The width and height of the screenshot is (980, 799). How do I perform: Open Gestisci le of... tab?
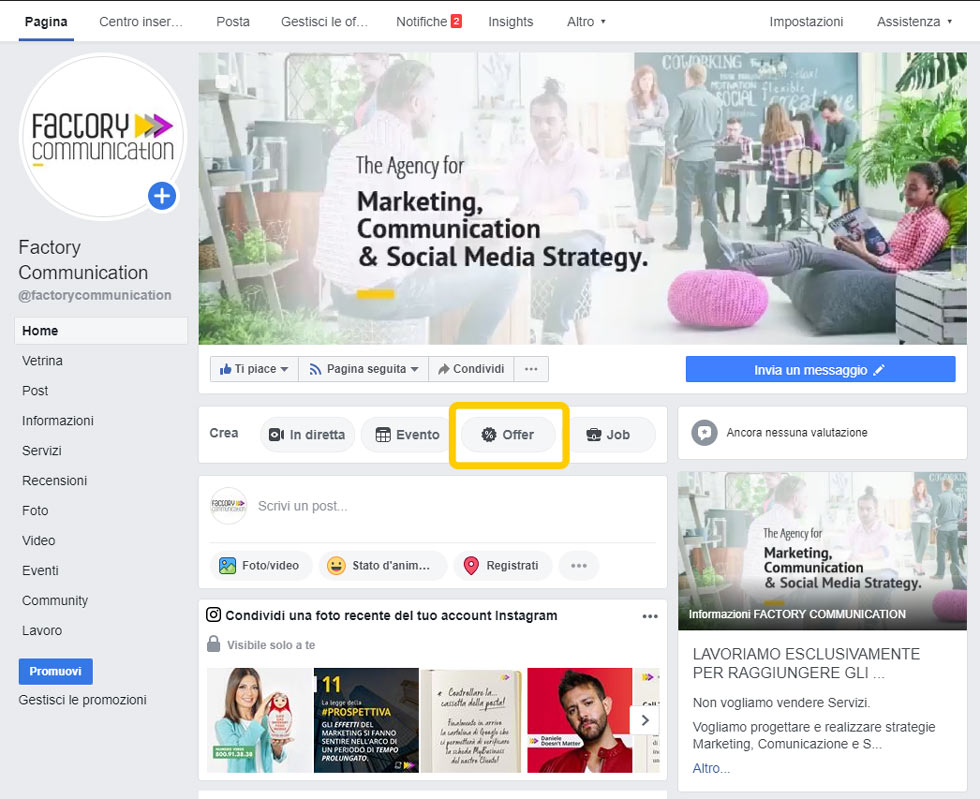(x=324, y=21)
